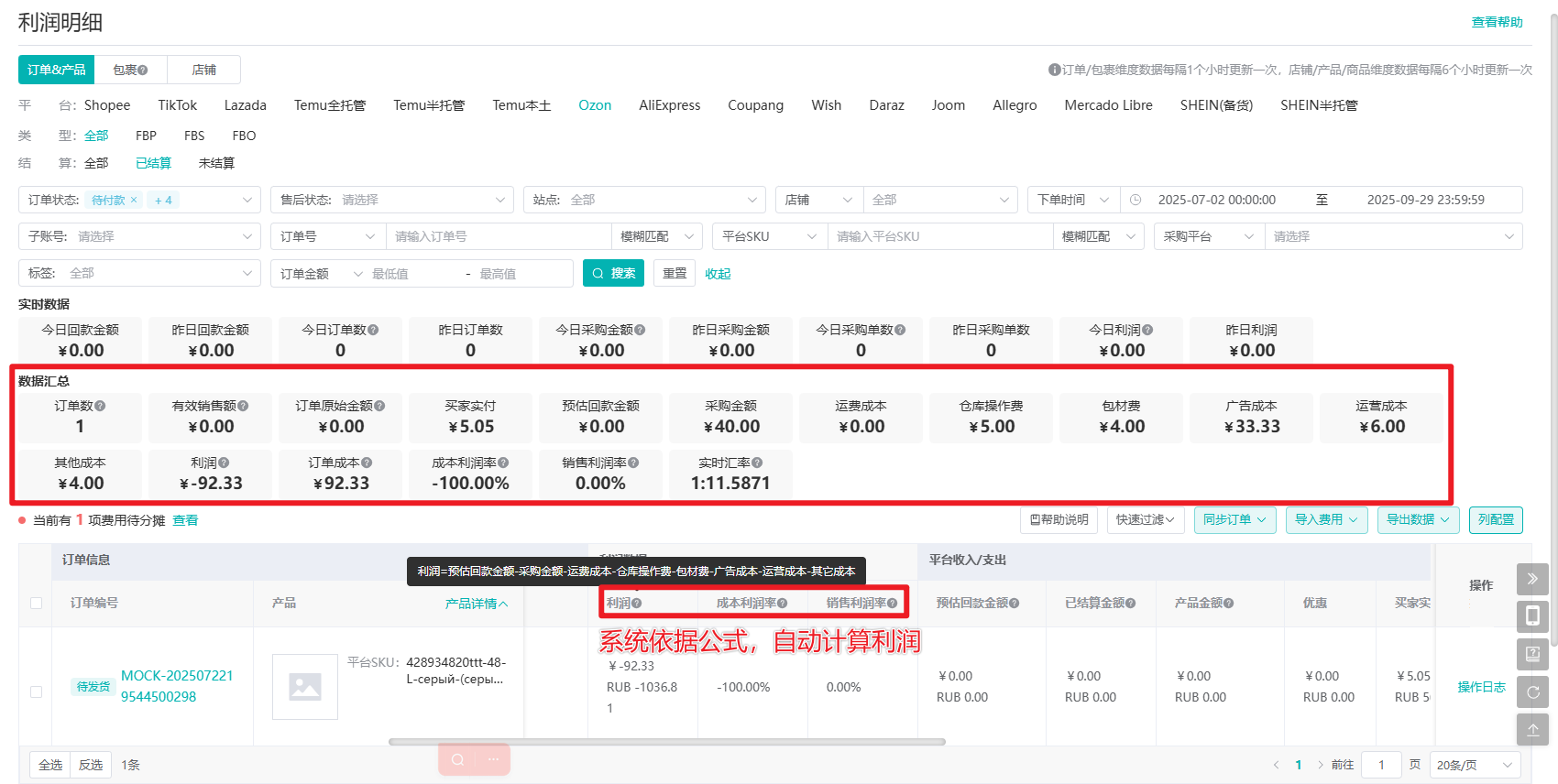Screen dimensions: 1558x784
Task: Open the 站点 dropdown
Action: tap(644, 200)
